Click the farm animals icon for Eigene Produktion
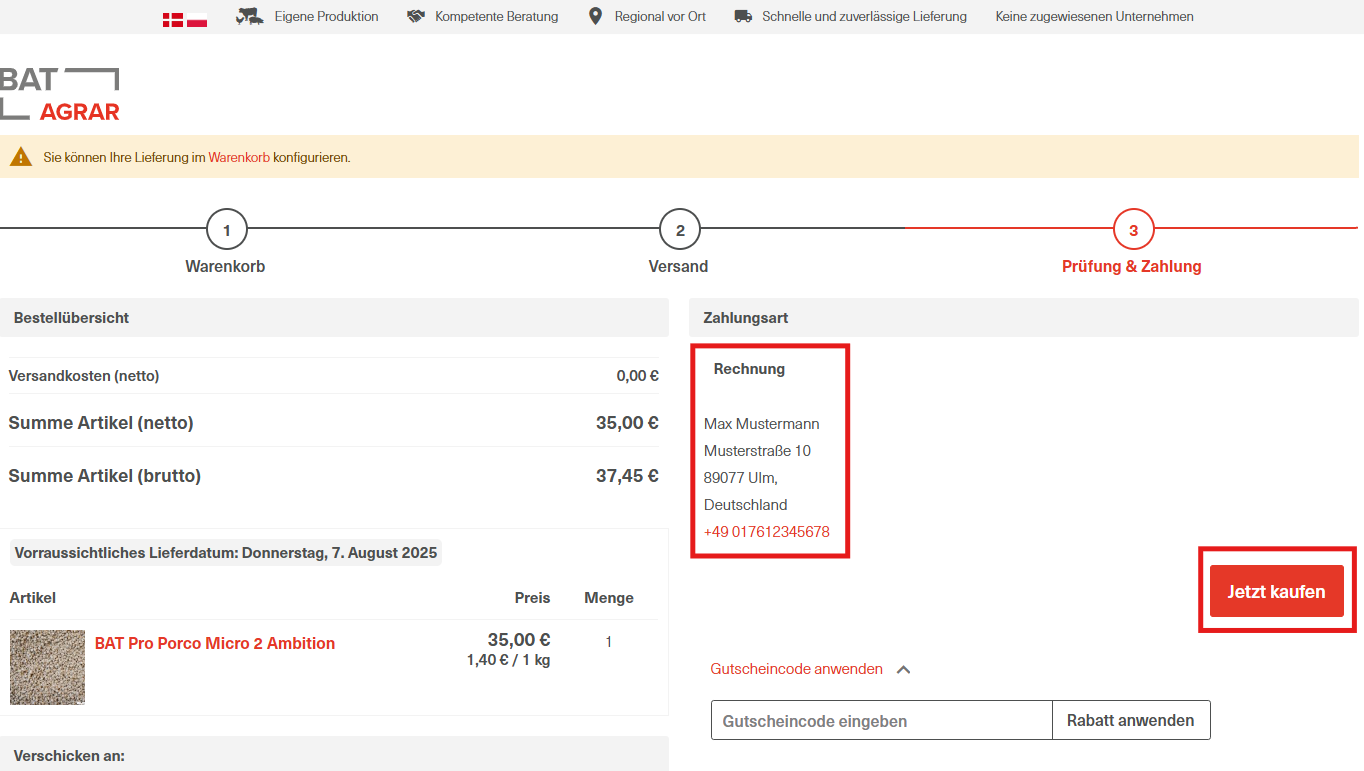This screenshot has width=1364, height=771. (250, 16)
